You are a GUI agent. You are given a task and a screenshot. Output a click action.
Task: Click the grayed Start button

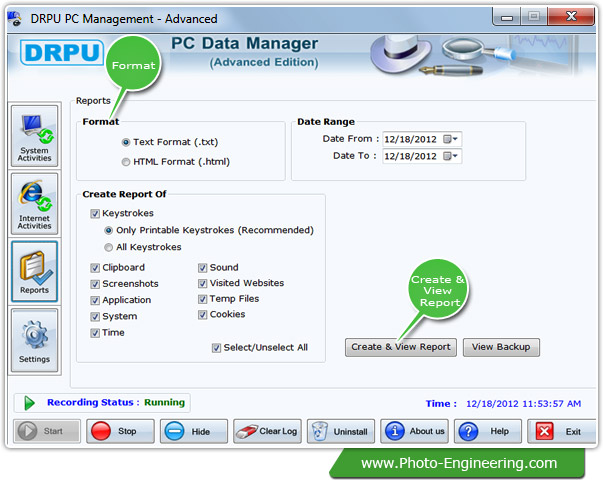click(47, 431)
